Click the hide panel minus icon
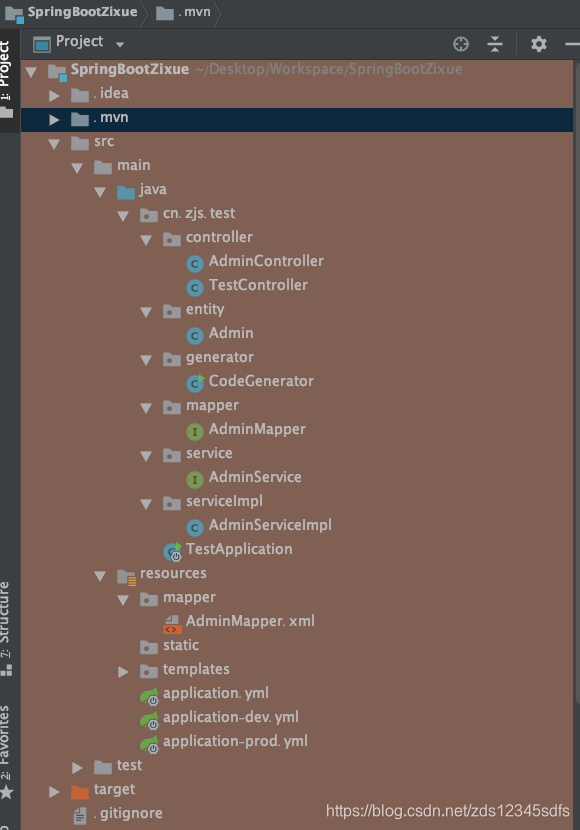 (x=573, y=44)
